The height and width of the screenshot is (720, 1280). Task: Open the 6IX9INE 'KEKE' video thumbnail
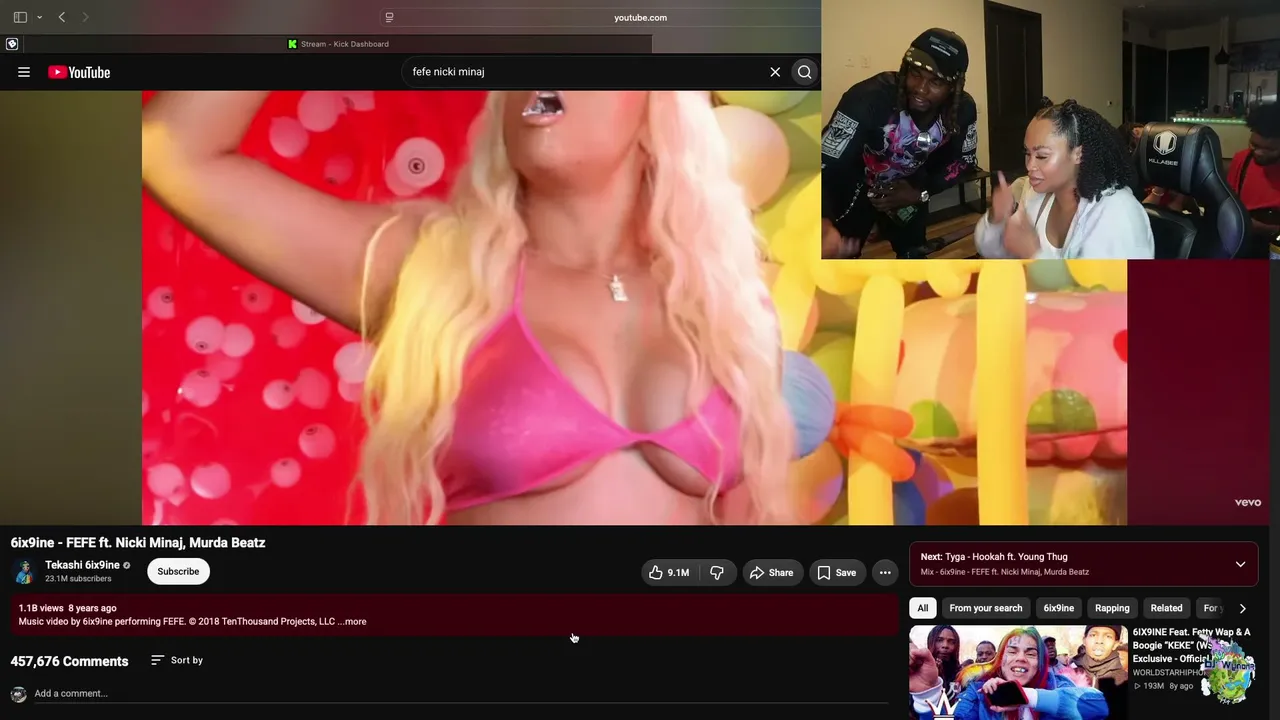pyautogui.click(x=1018, y=673)
